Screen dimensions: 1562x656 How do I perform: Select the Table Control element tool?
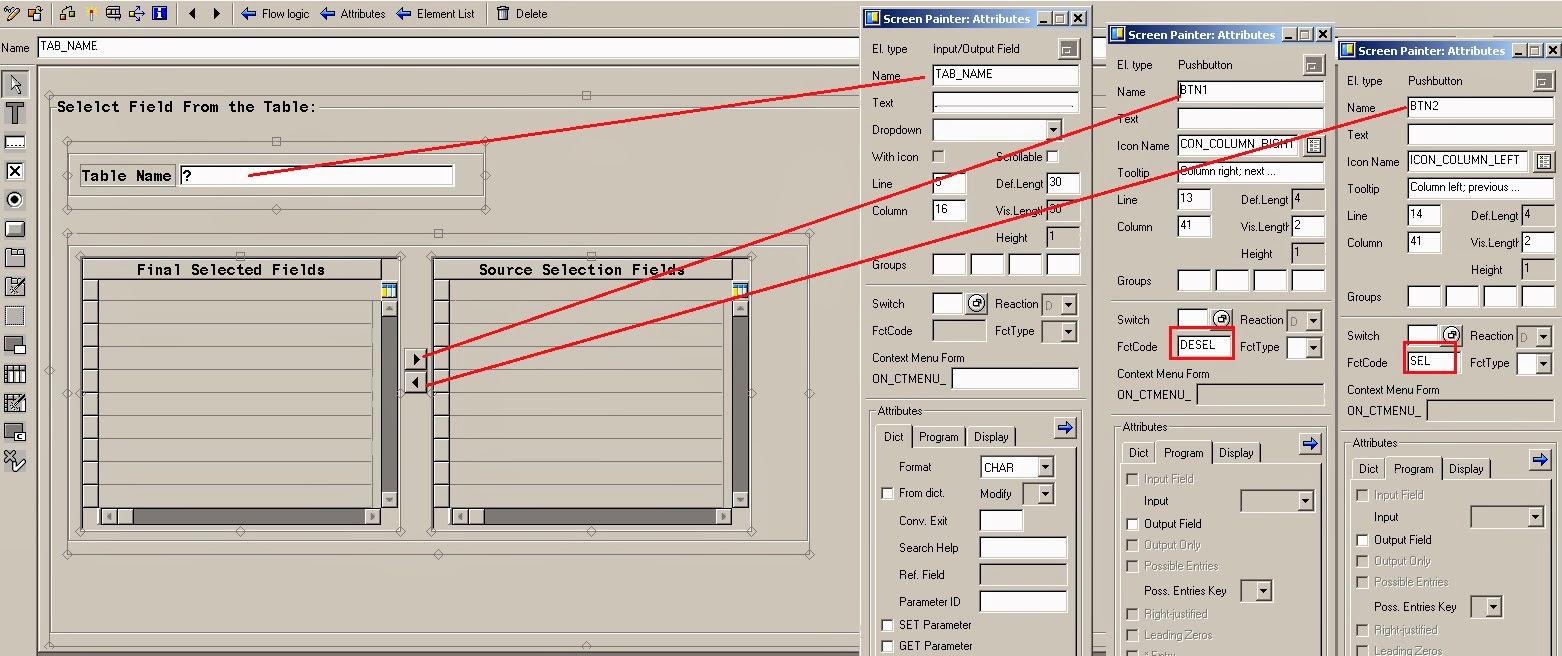pyautogui.click(x=15, y=375)
